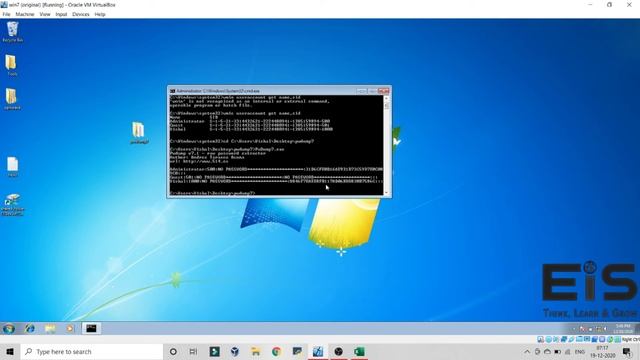
Task: Open the Windows 7 Start orb
Action: coord(9,329)
